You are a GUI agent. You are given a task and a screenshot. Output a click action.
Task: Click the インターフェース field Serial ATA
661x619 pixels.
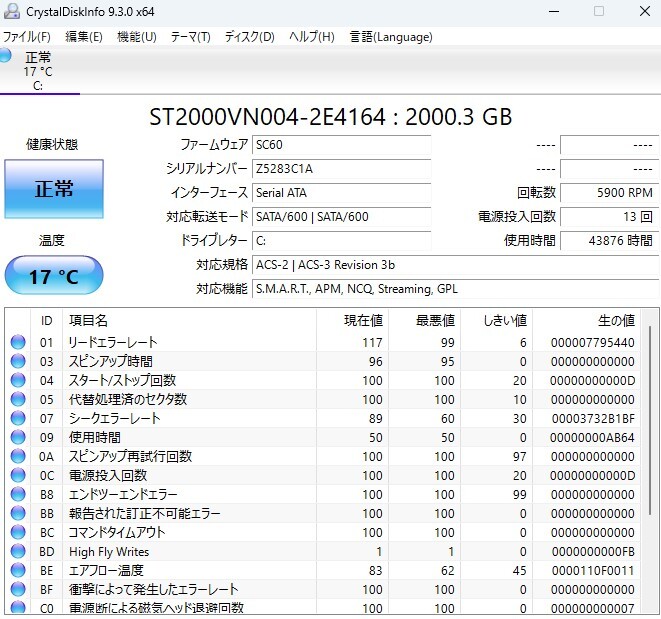point(341,193)
